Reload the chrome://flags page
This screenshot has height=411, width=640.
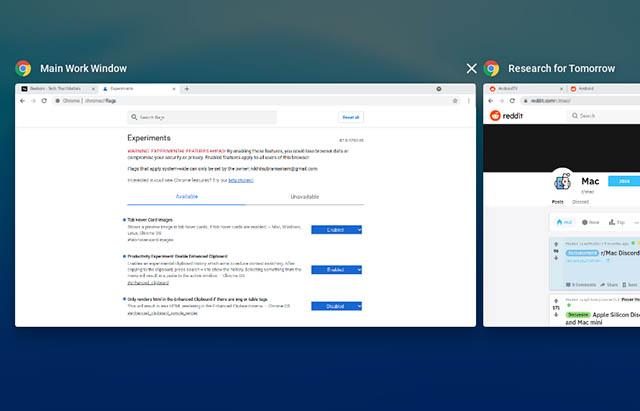pyautogui.click(x=44, y=100)
